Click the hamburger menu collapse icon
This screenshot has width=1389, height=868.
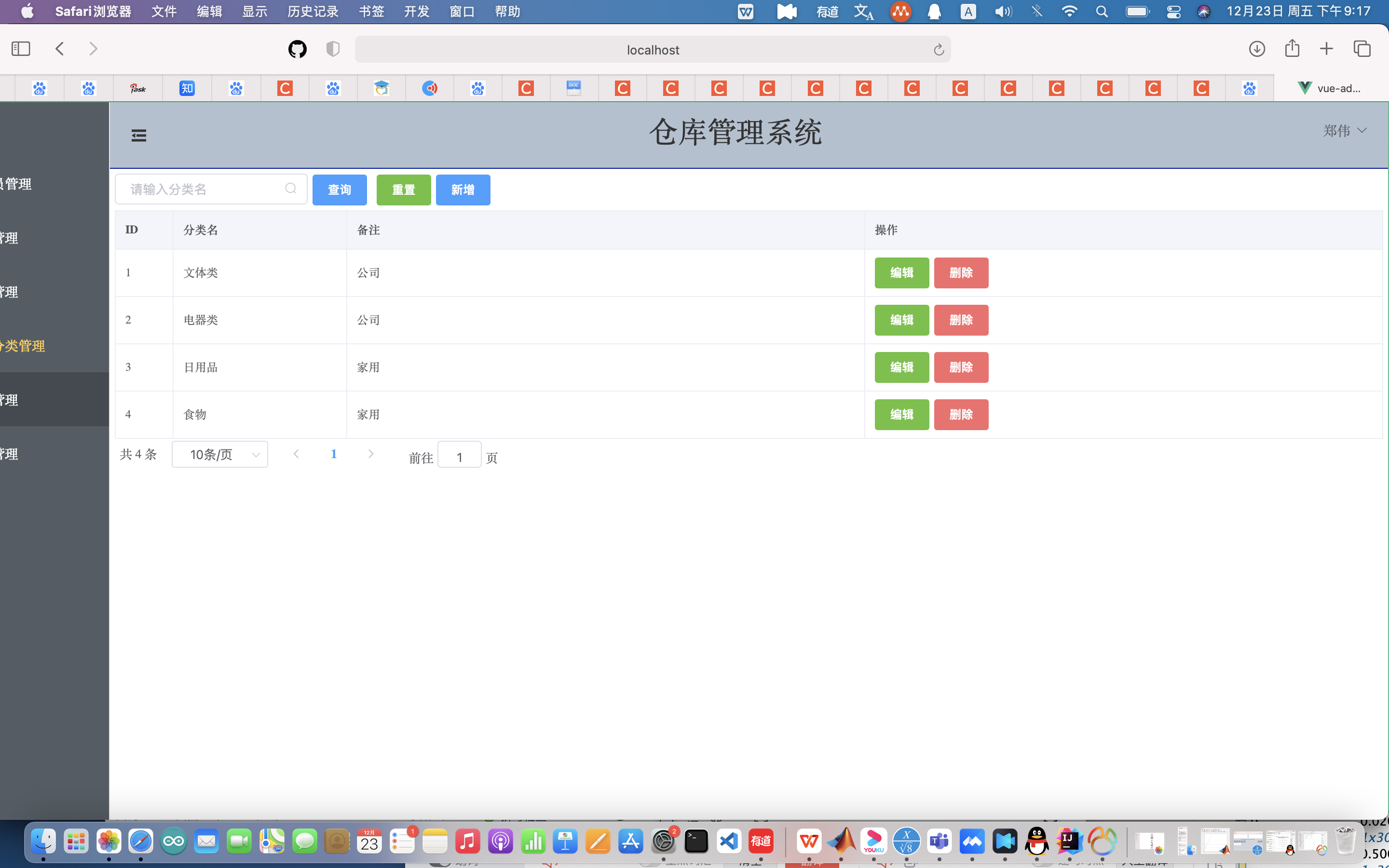coord(138,136)
